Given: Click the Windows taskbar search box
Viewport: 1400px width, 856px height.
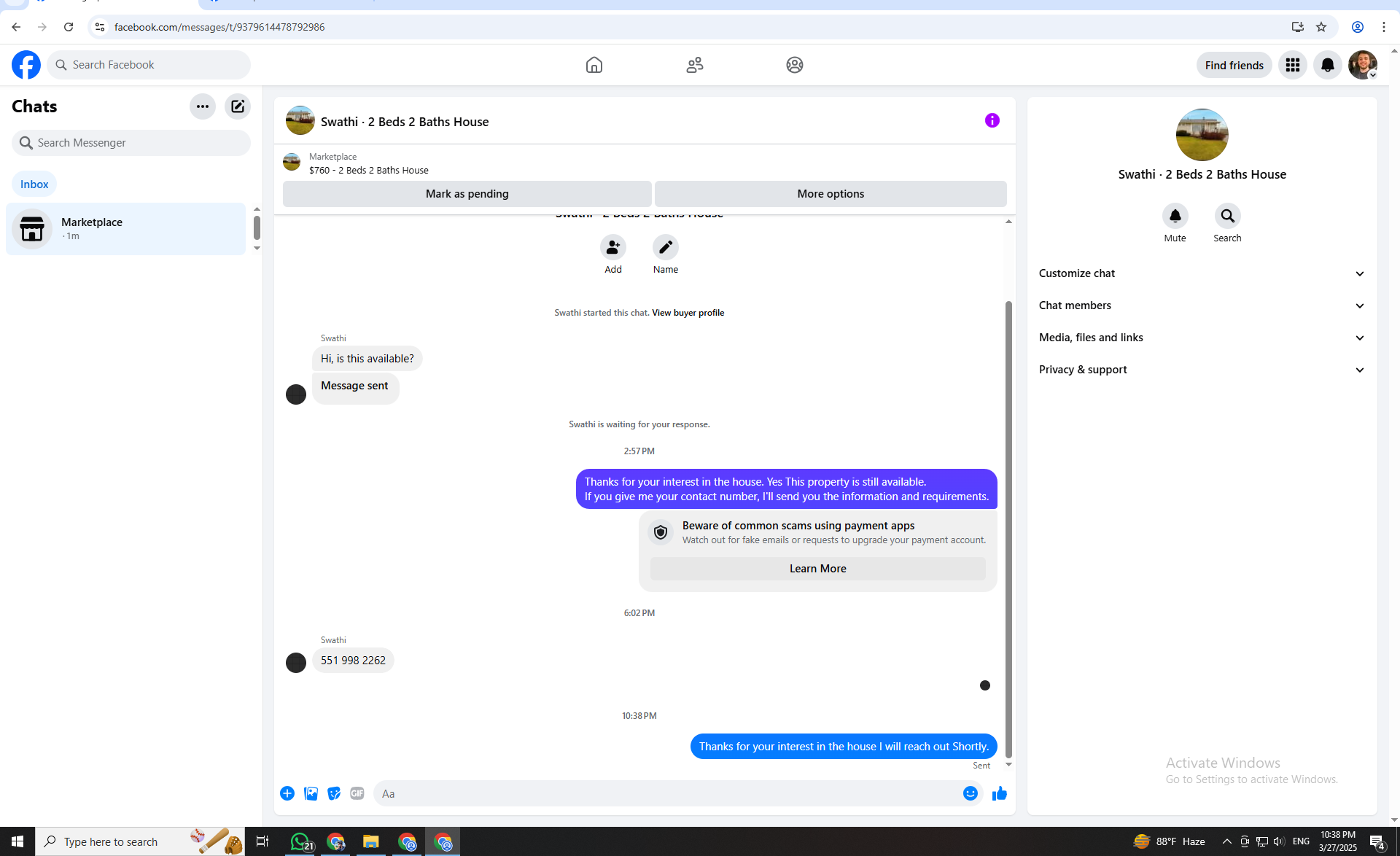Looking at the screenshot, I should click(140, 841).
